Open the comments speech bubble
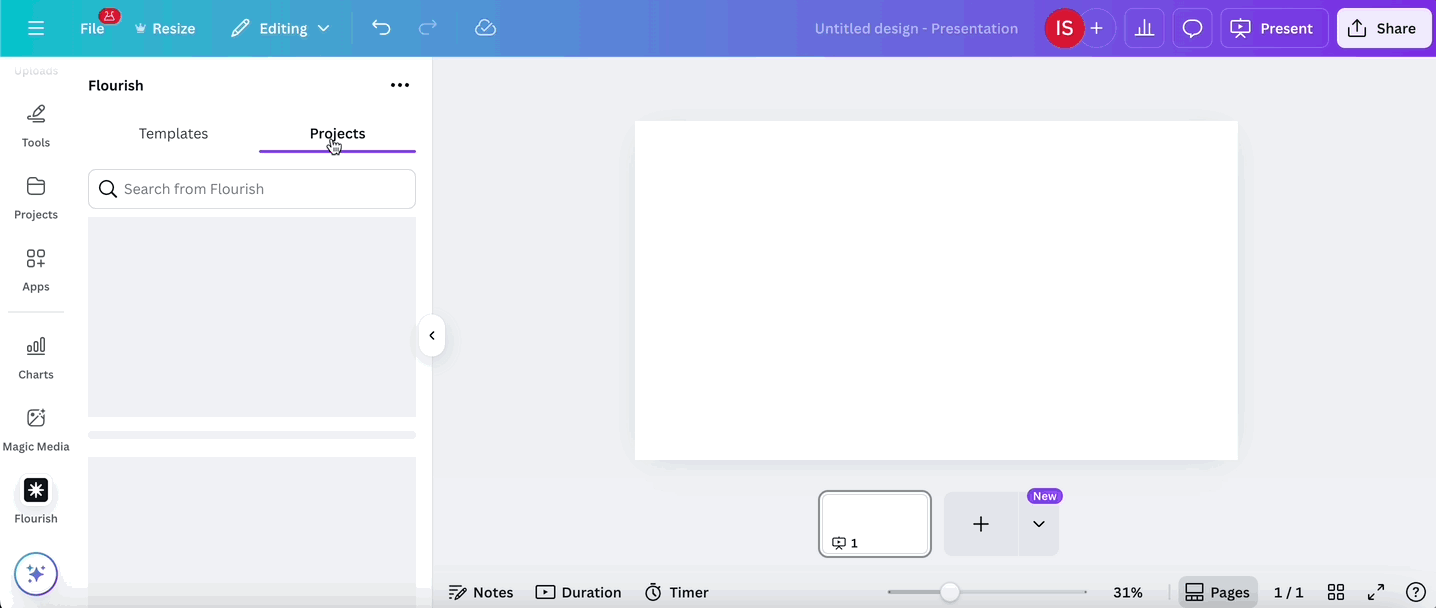Viewport: 1436px width, 608px height. coord(1192,28)
